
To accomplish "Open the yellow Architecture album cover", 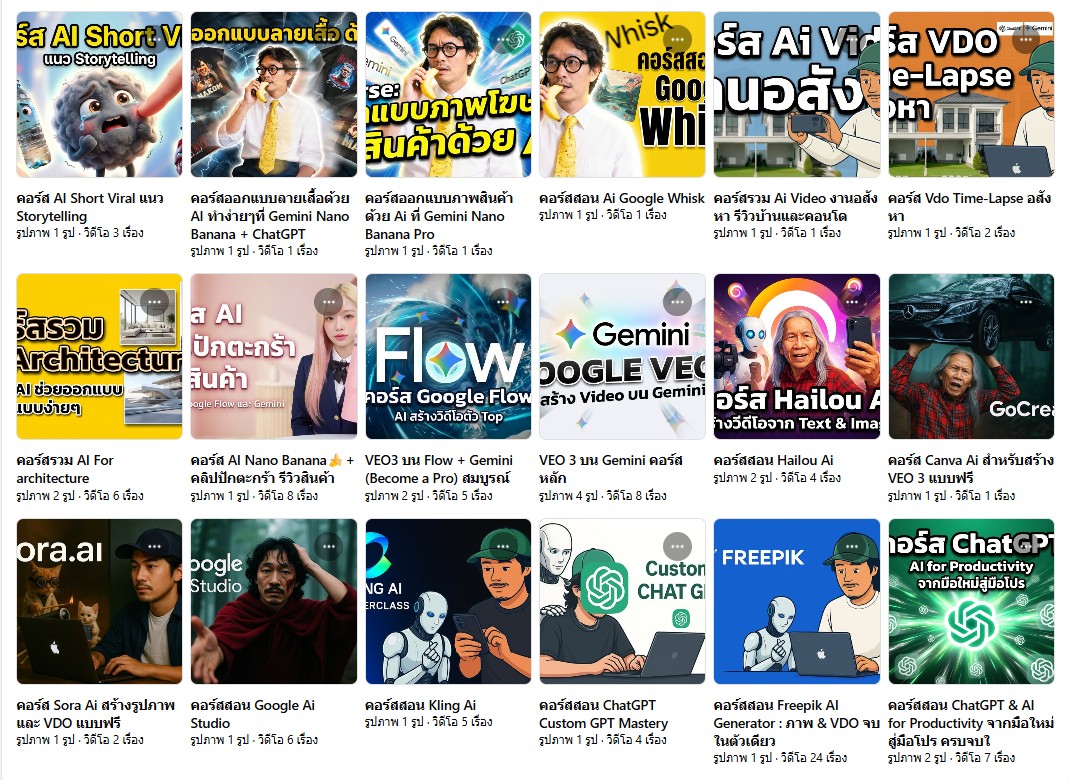I will [x=100, y=357].
